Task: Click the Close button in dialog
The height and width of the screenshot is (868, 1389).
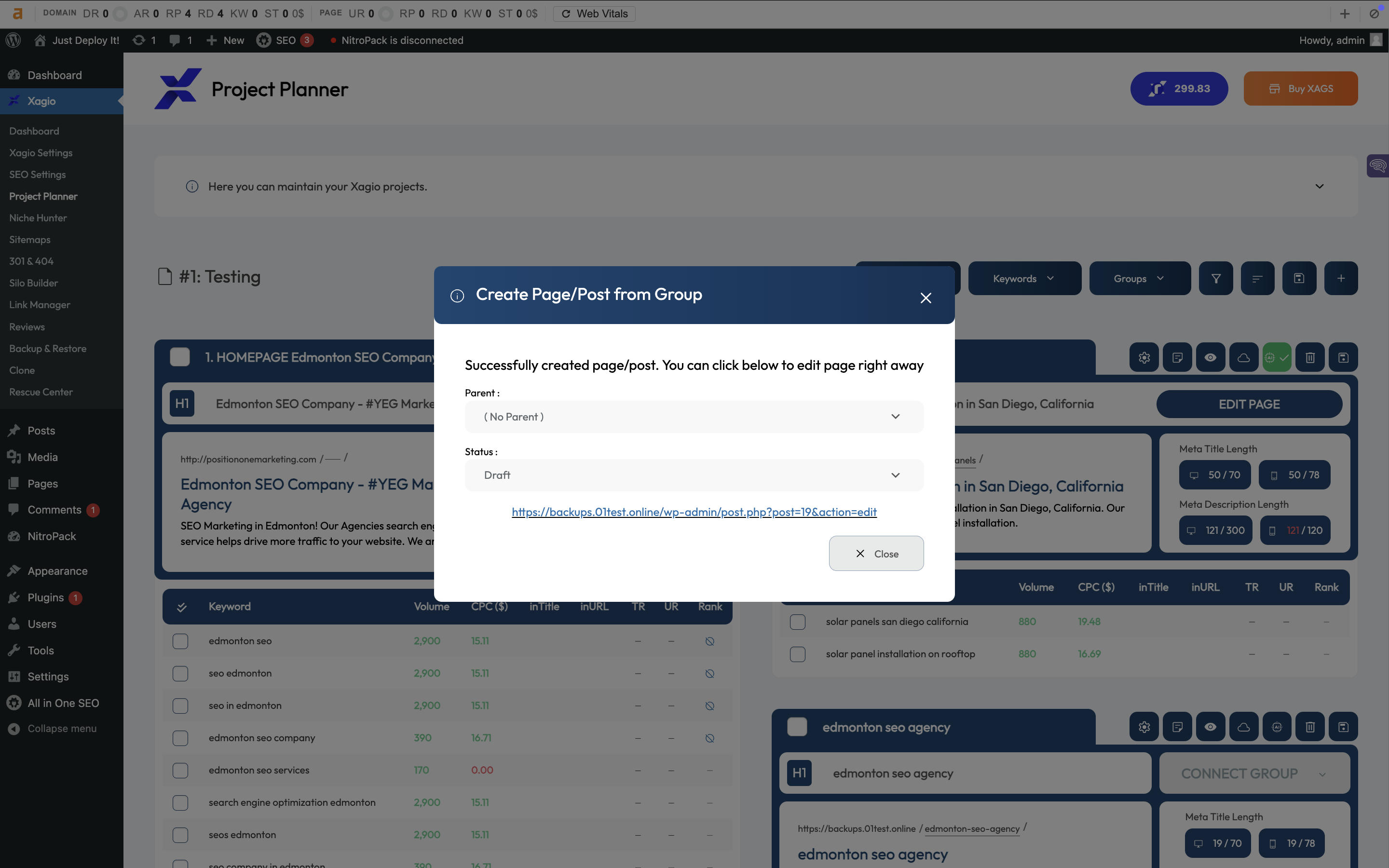Action: click(x=876, y=554)
